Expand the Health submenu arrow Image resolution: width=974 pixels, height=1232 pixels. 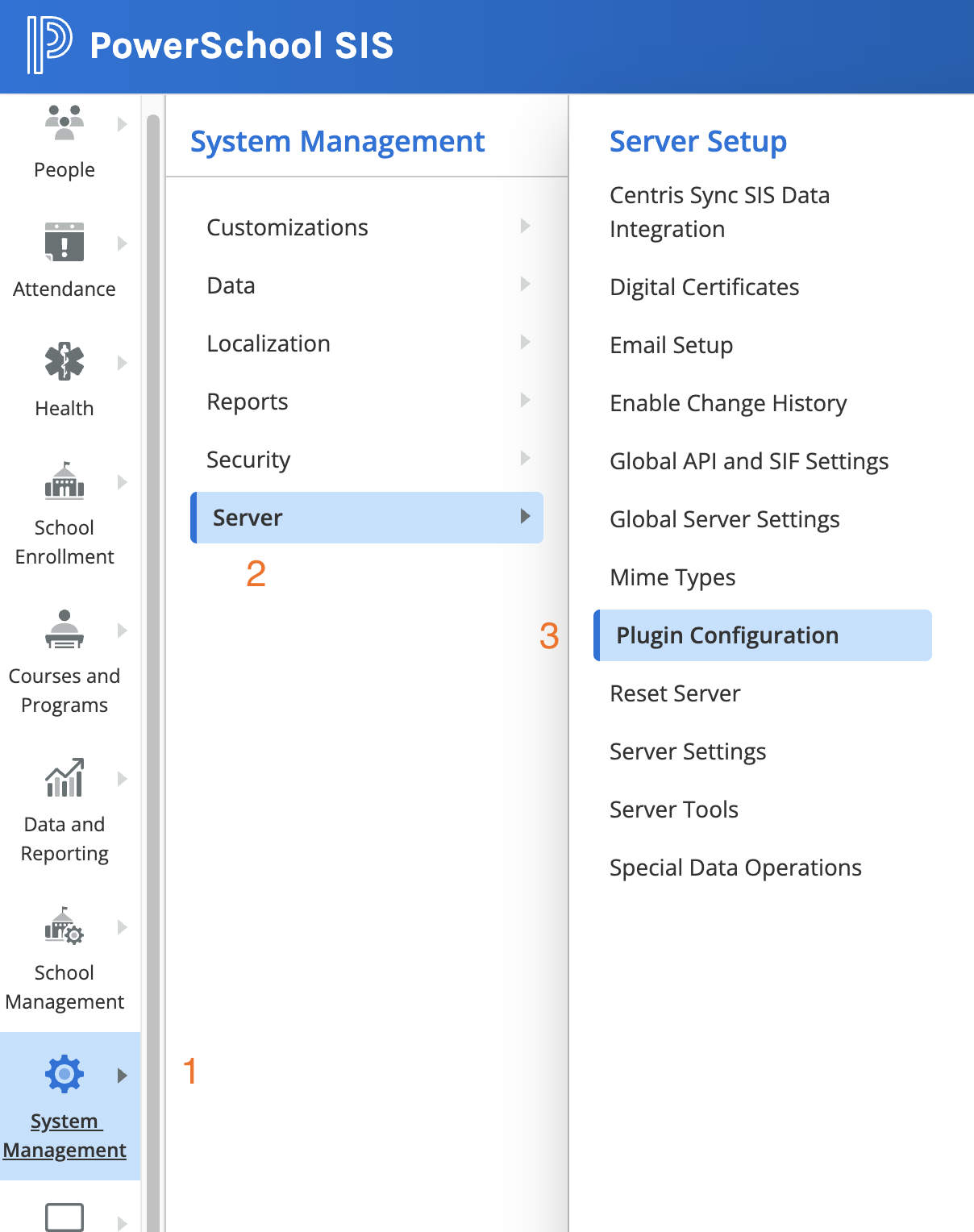123,363
